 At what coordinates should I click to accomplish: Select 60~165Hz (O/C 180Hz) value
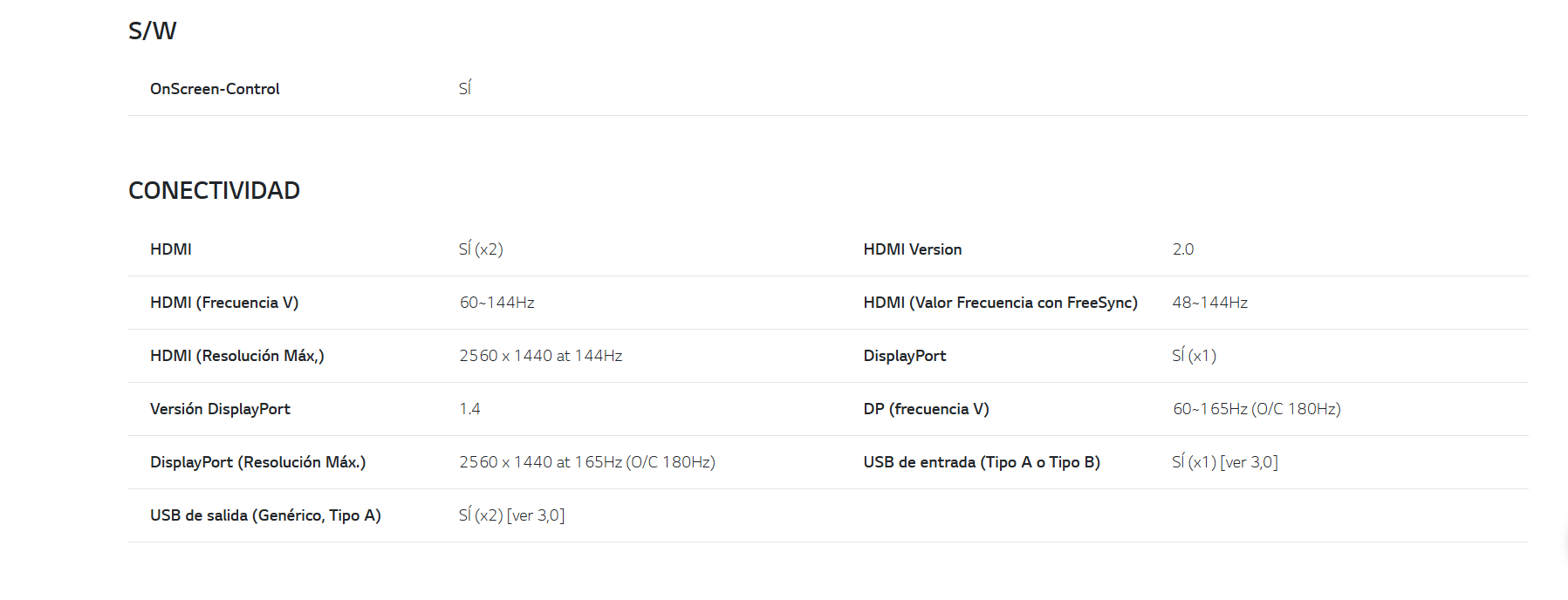click(x=1257, y=409)
